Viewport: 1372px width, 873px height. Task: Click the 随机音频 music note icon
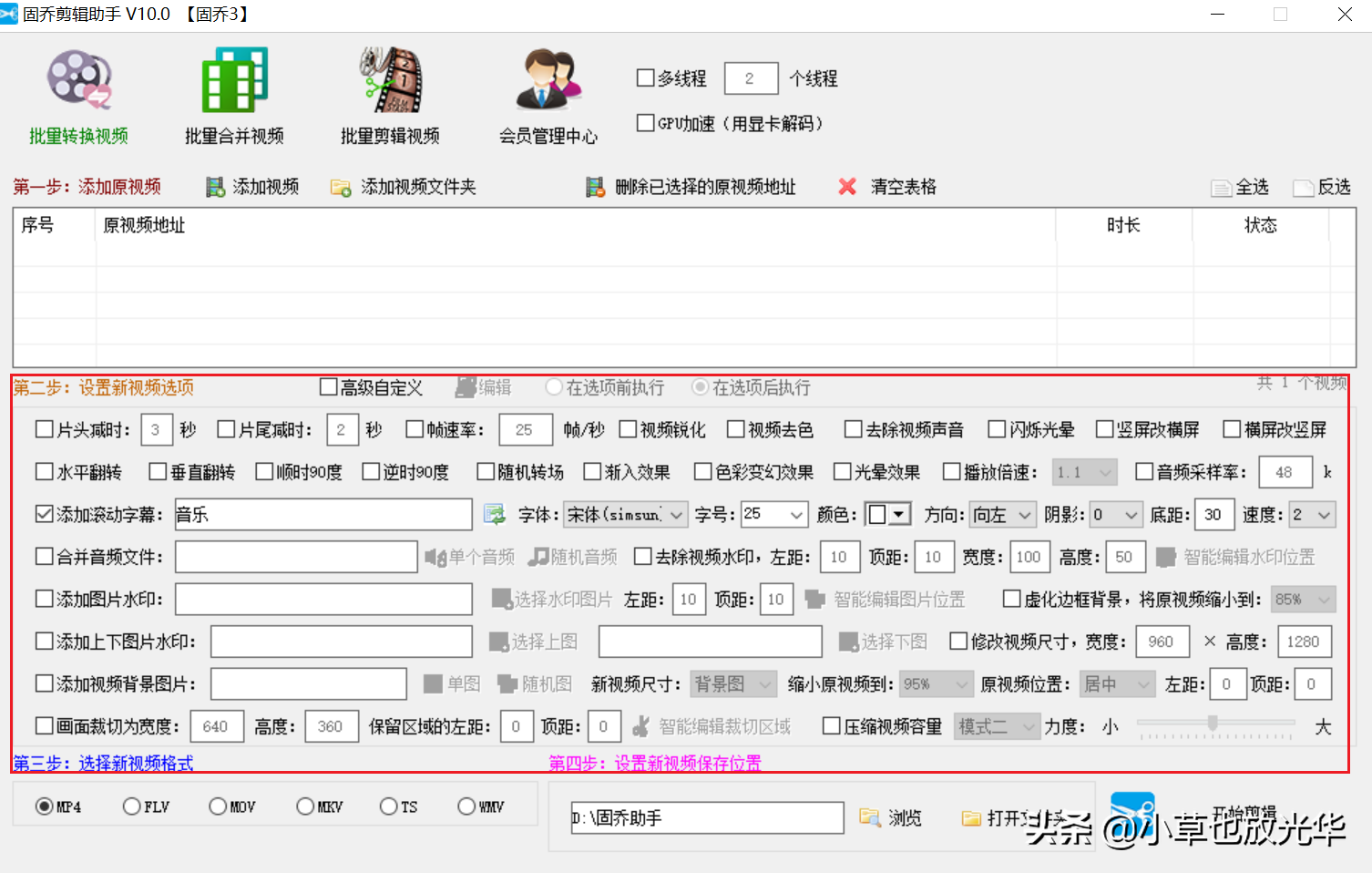pos(538,557)
